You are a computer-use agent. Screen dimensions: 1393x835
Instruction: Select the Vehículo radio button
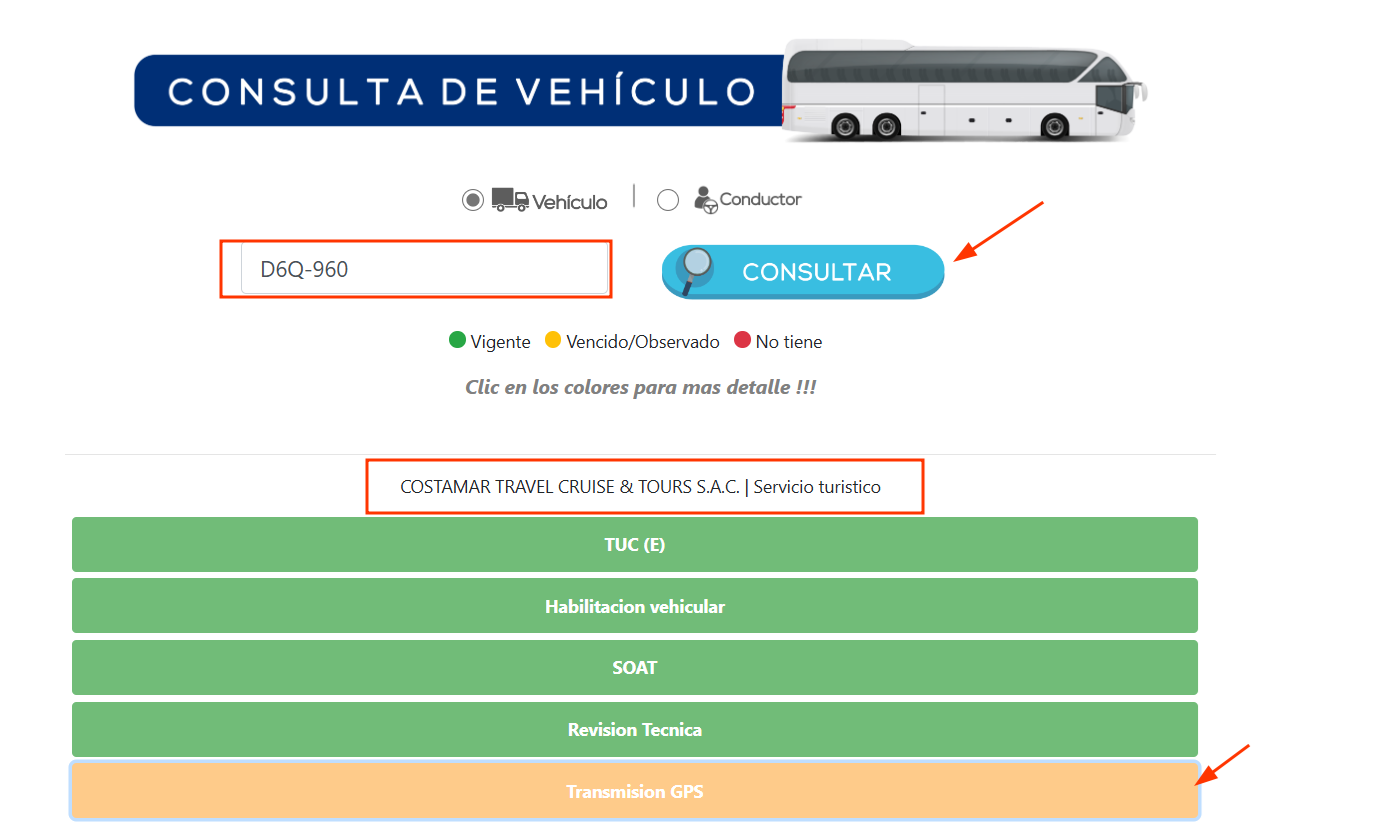click(x=473, y=200)
